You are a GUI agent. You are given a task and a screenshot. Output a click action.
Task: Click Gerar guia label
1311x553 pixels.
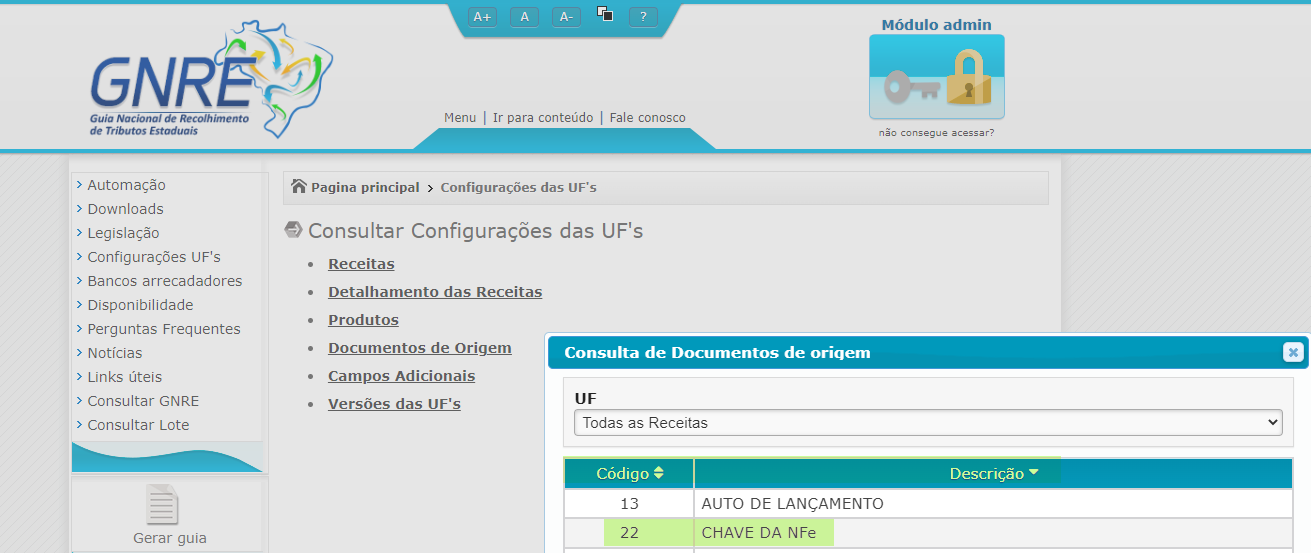[x=170, y=538]
